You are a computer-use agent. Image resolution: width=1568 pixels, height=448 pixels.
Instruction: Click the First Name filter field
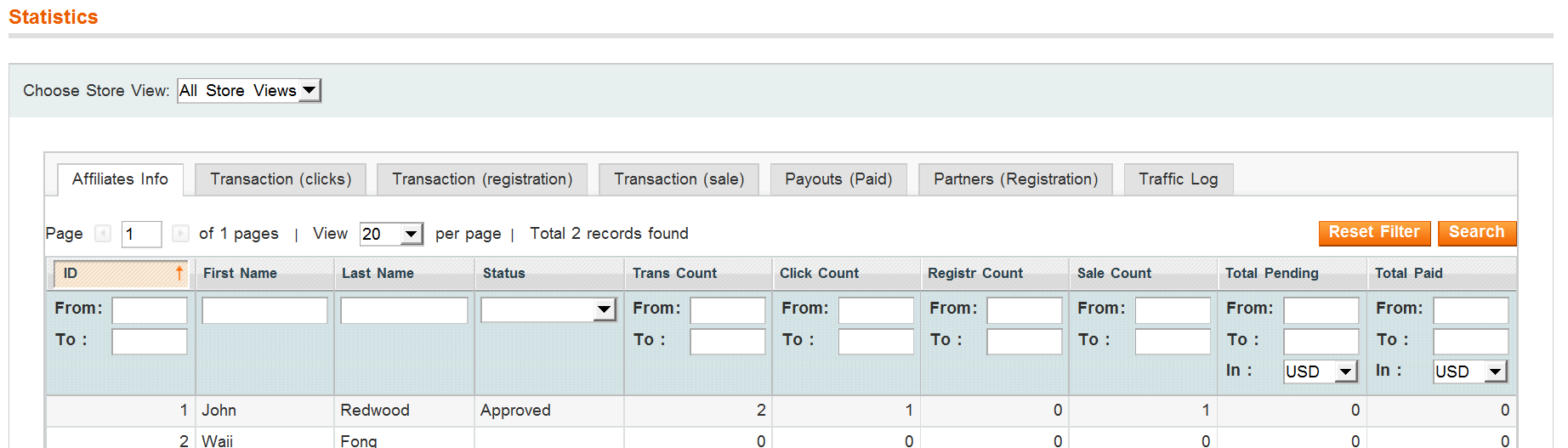(264, 310)
